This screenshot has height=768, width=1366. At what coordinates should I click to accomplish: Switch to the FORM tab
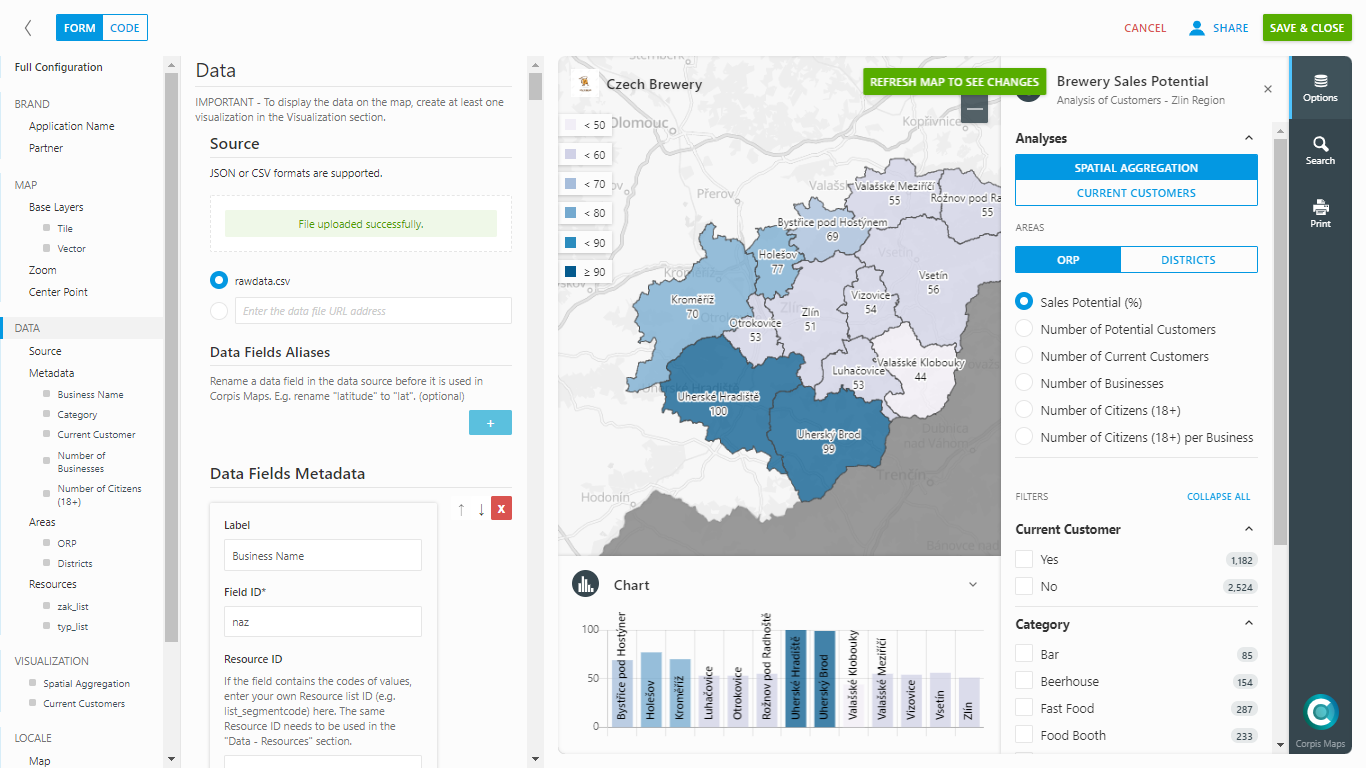coord(80,28)
